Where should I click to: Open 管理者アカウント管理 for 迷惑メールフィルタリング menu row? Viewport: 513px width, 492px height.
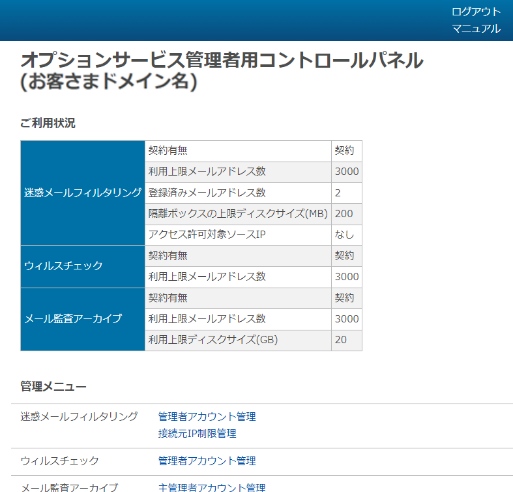207,417
